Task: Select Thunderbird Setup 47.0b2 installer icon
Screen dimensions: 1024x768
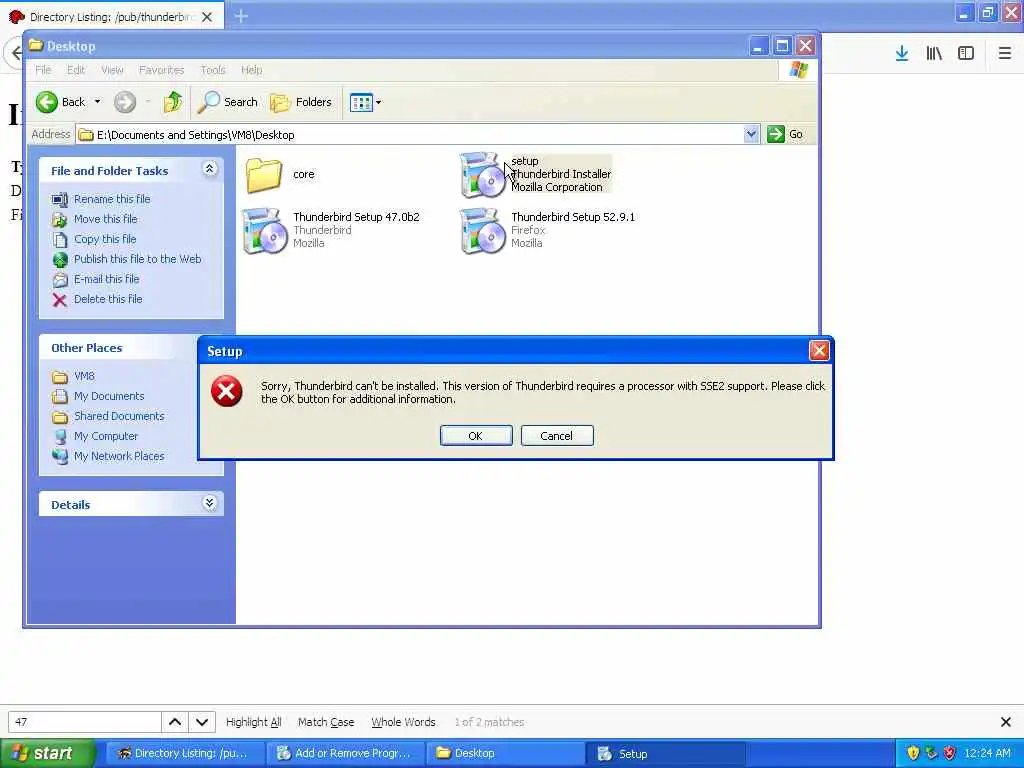Action: [x=264, y=231]
